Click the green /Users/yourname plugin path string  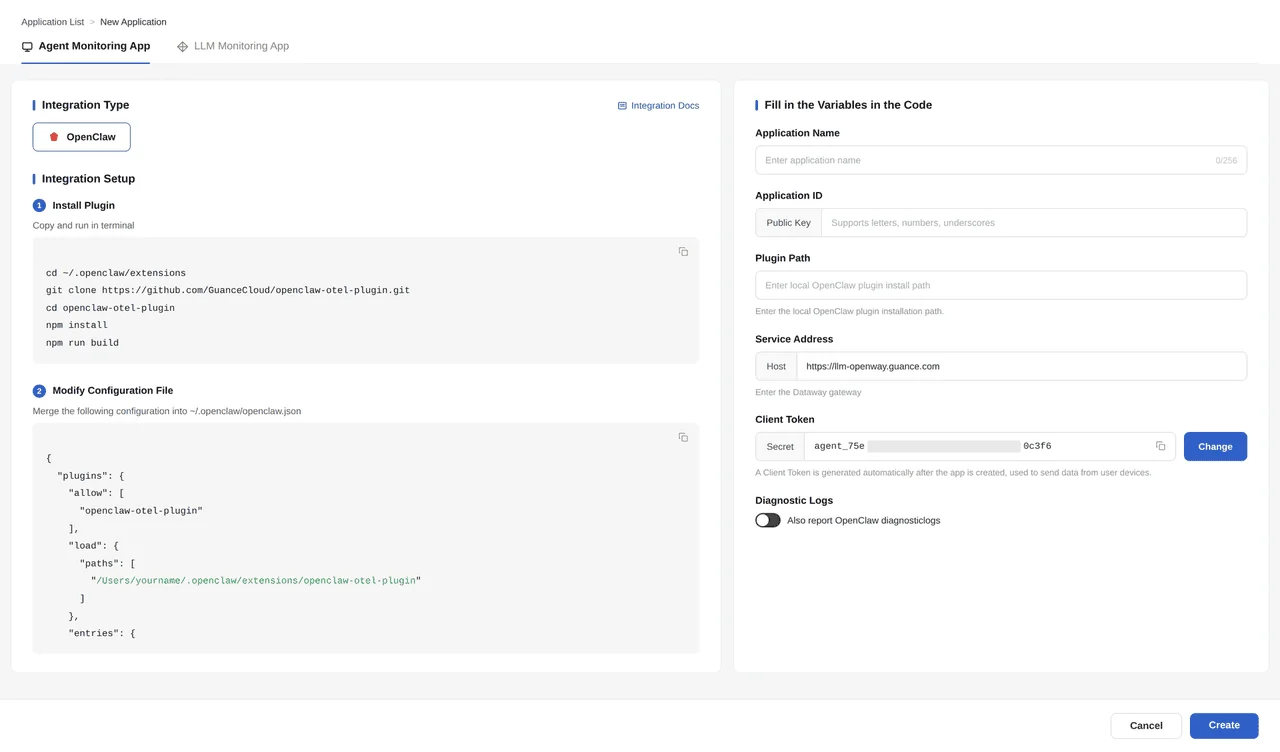(x=256, y=581)
